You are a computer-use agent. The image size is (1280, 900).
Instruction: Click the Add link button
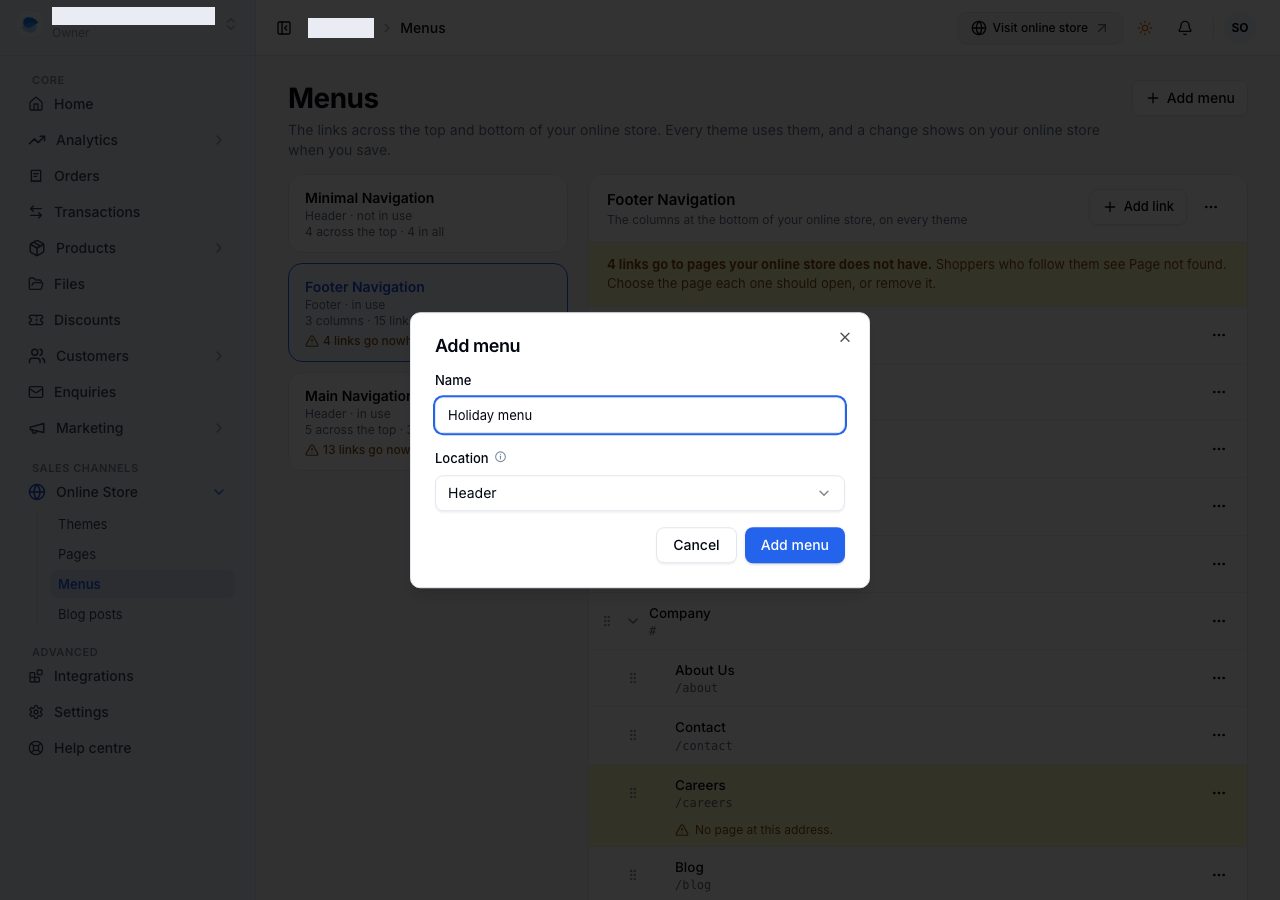coord(1138,207)
